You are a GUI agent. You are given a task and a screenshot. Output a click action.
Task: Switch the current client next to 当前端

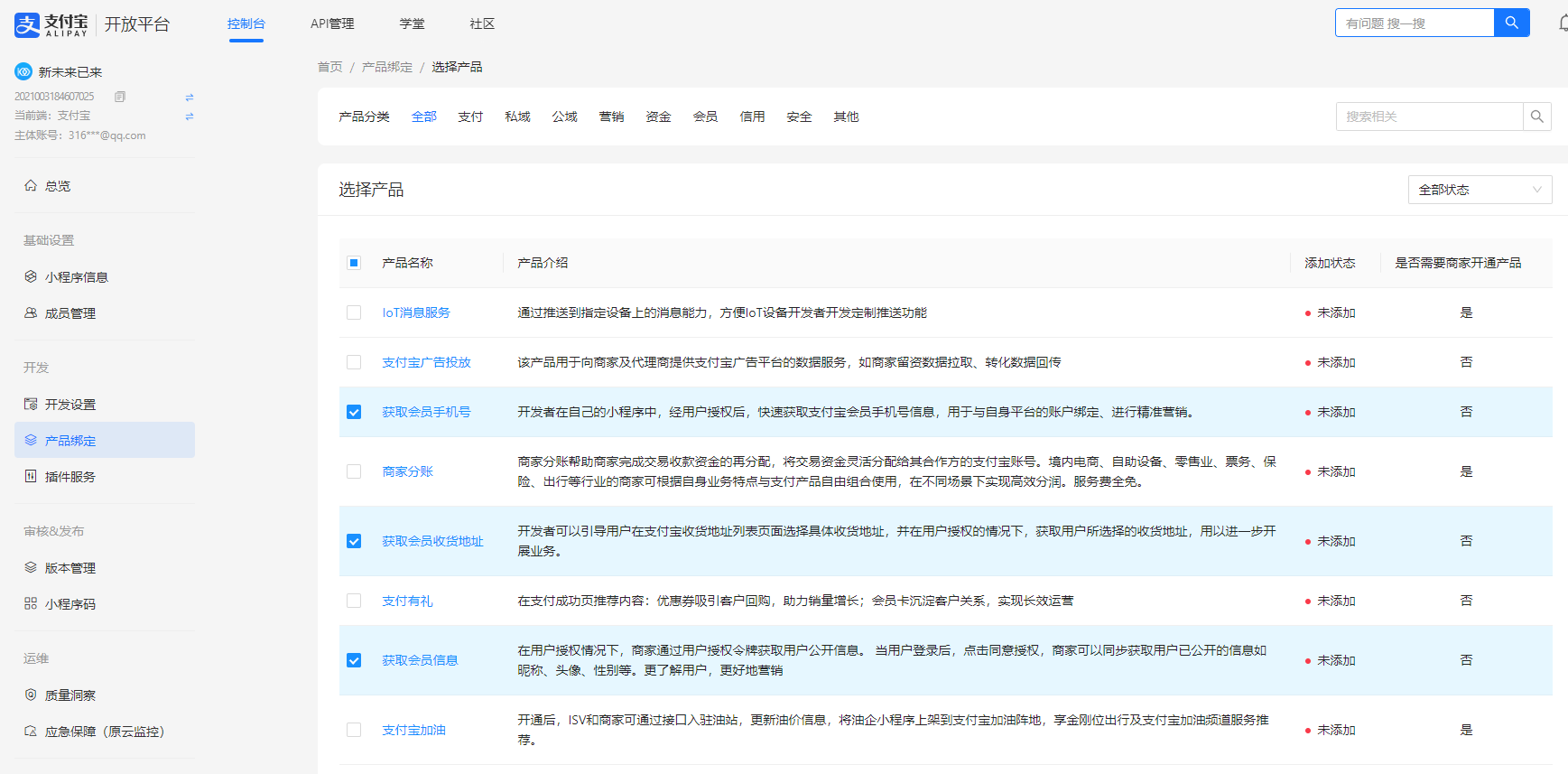click(190, 116)
